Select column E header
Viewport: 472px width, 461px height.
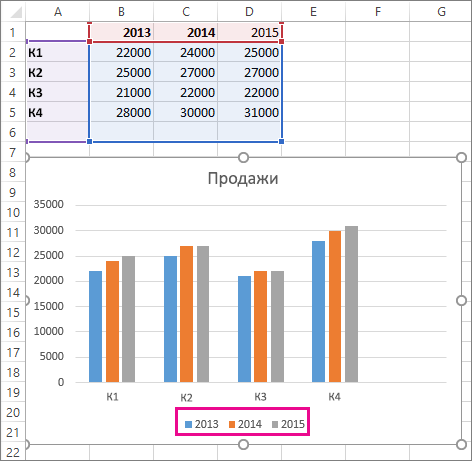pos(313,12)
